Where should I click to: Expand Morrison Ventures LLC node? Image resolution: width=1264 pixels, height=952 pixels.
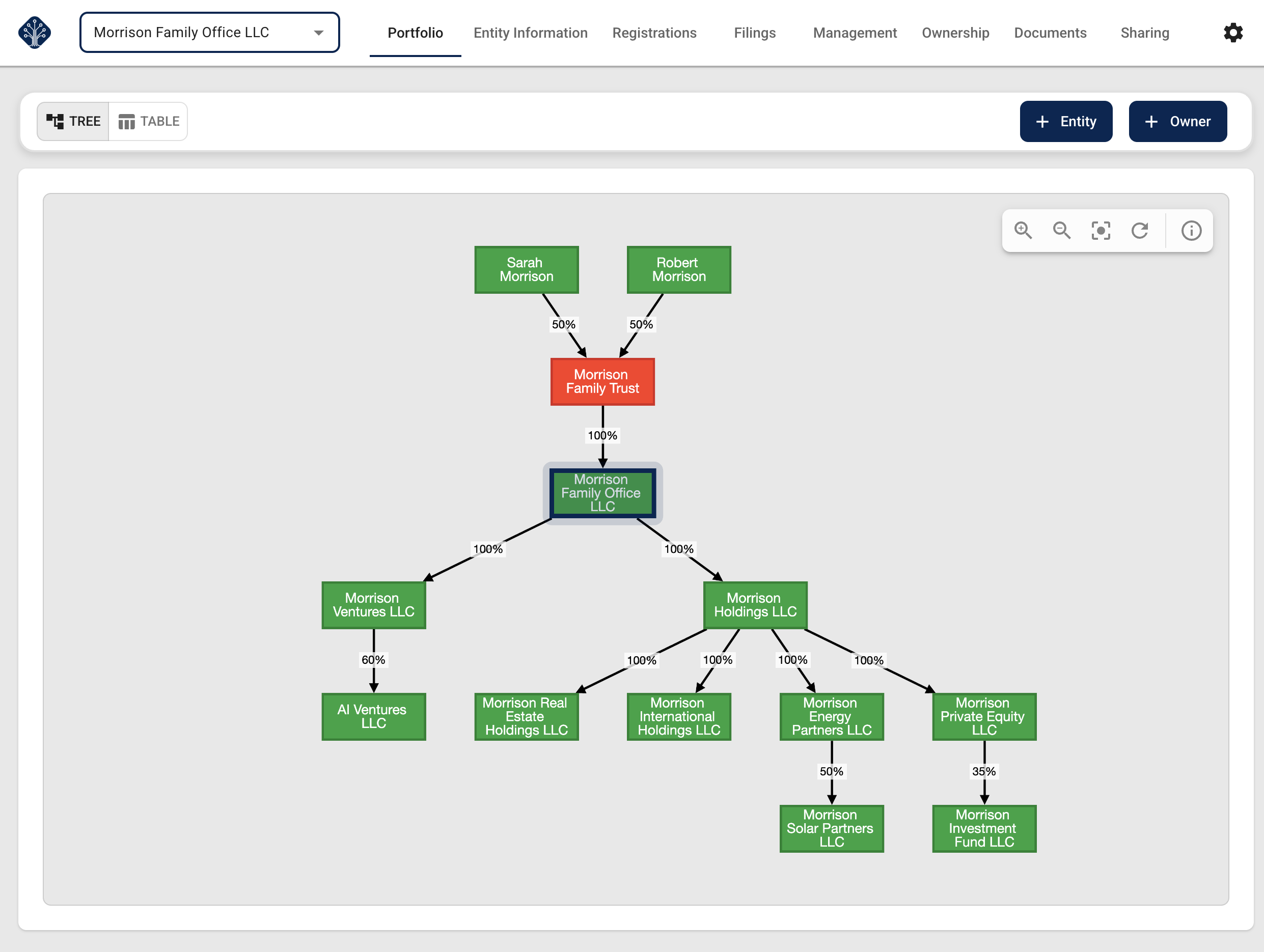[x=373, y=605]
